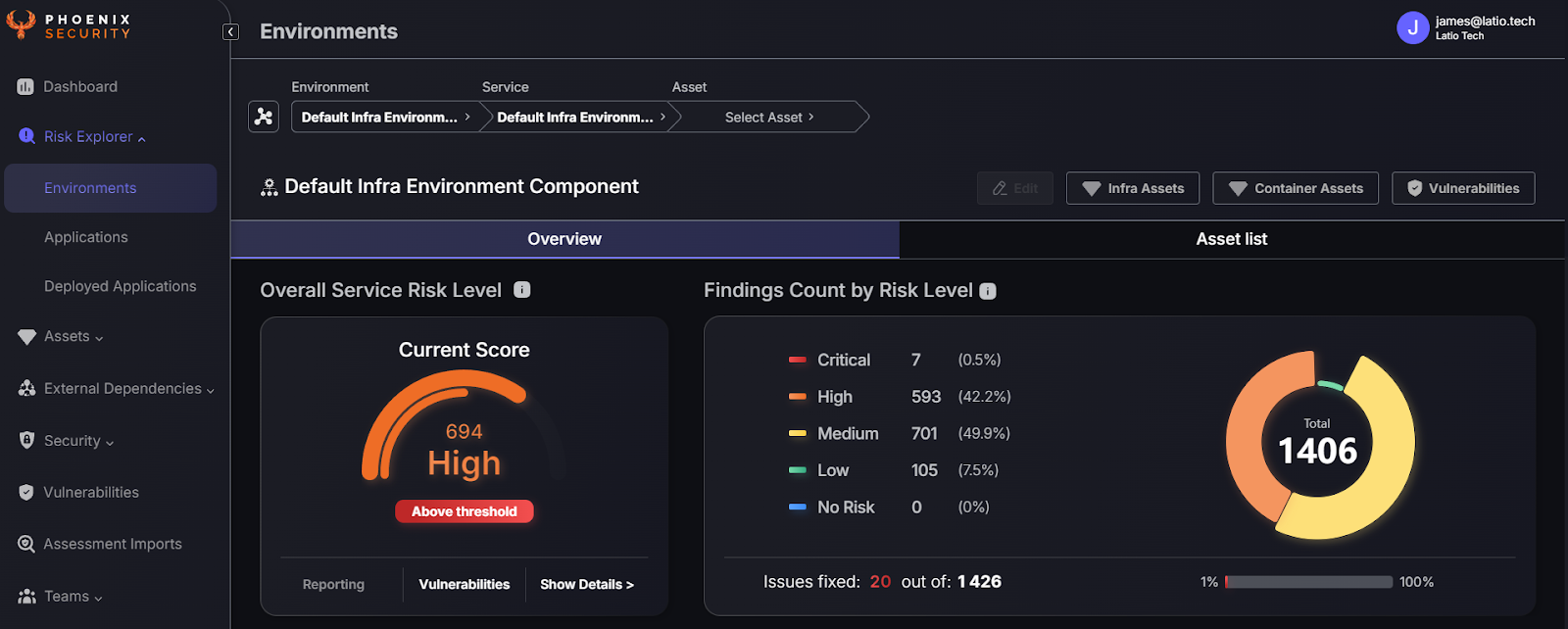Switch to the Asset list tab

coord(1231,239)
